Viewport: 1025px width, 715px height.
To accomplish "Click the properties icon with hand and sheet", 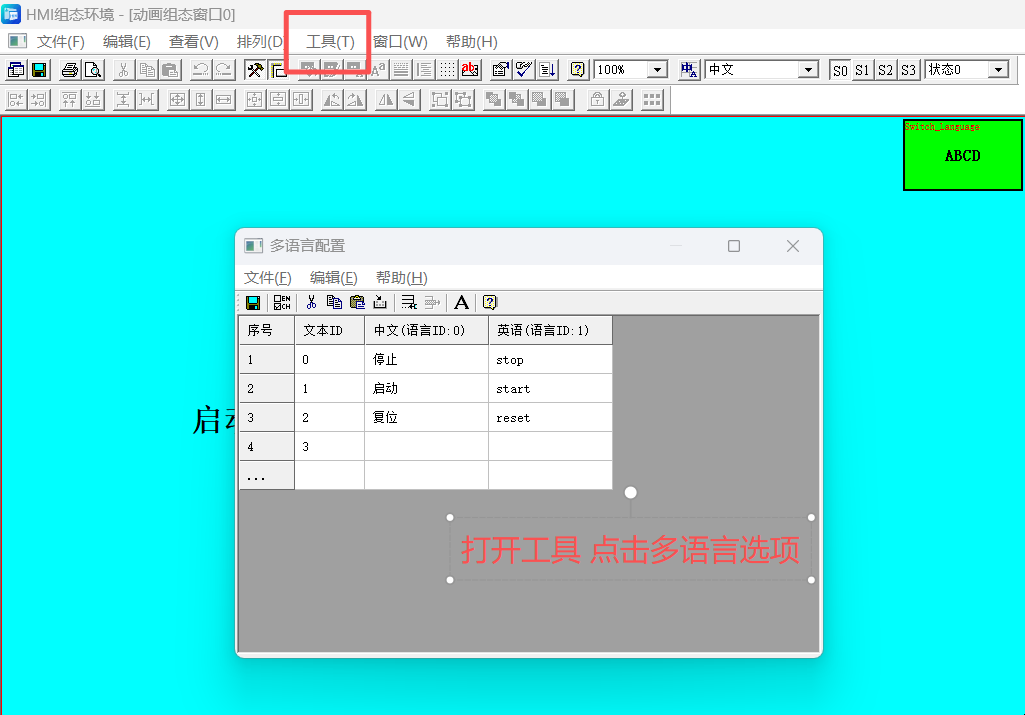I will click(x=501, y=69).
